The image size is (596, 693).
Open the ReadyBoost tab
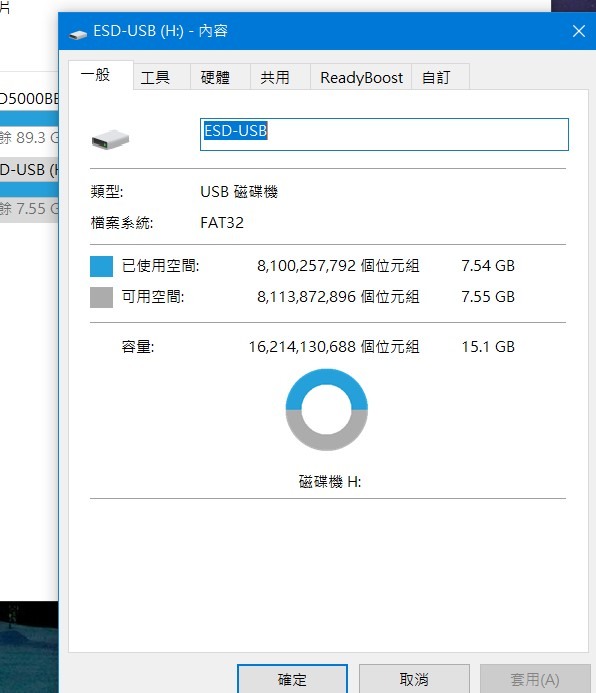click(361, 77)
